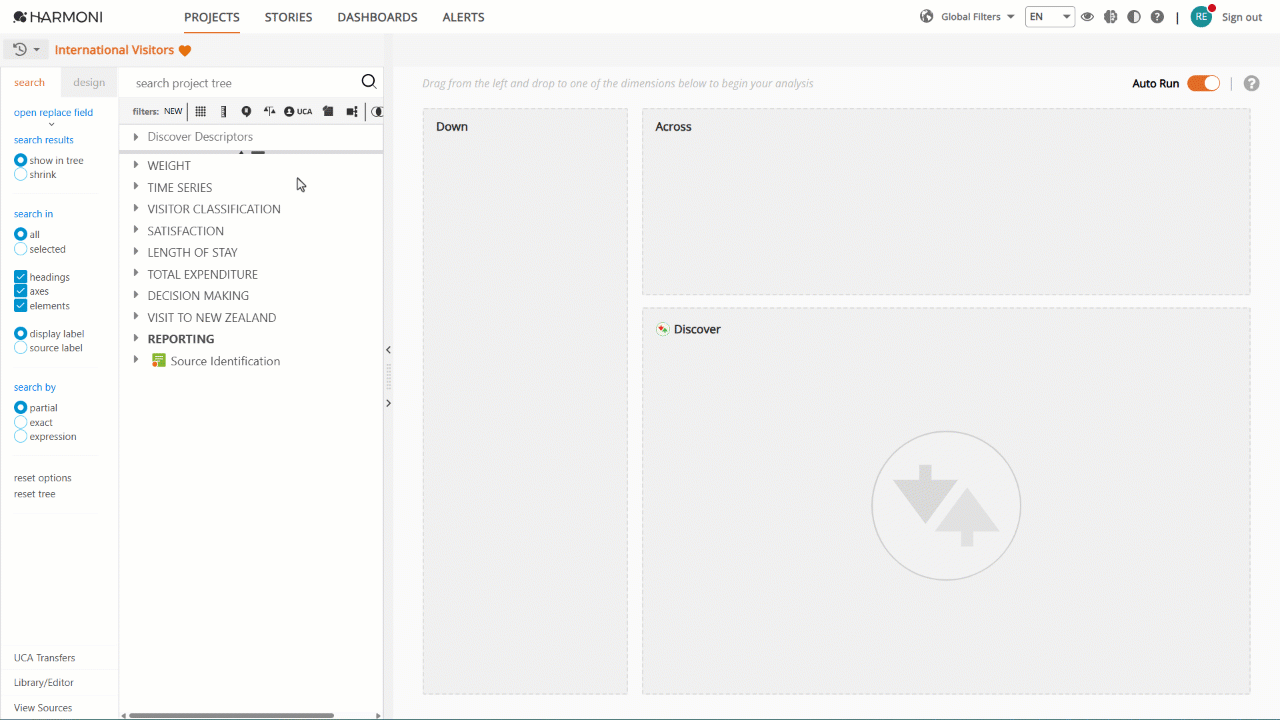Click the TOTAL EXPENDITURE tree item
Viewport: 1280px width, 720px height.
tap(203, 274)
